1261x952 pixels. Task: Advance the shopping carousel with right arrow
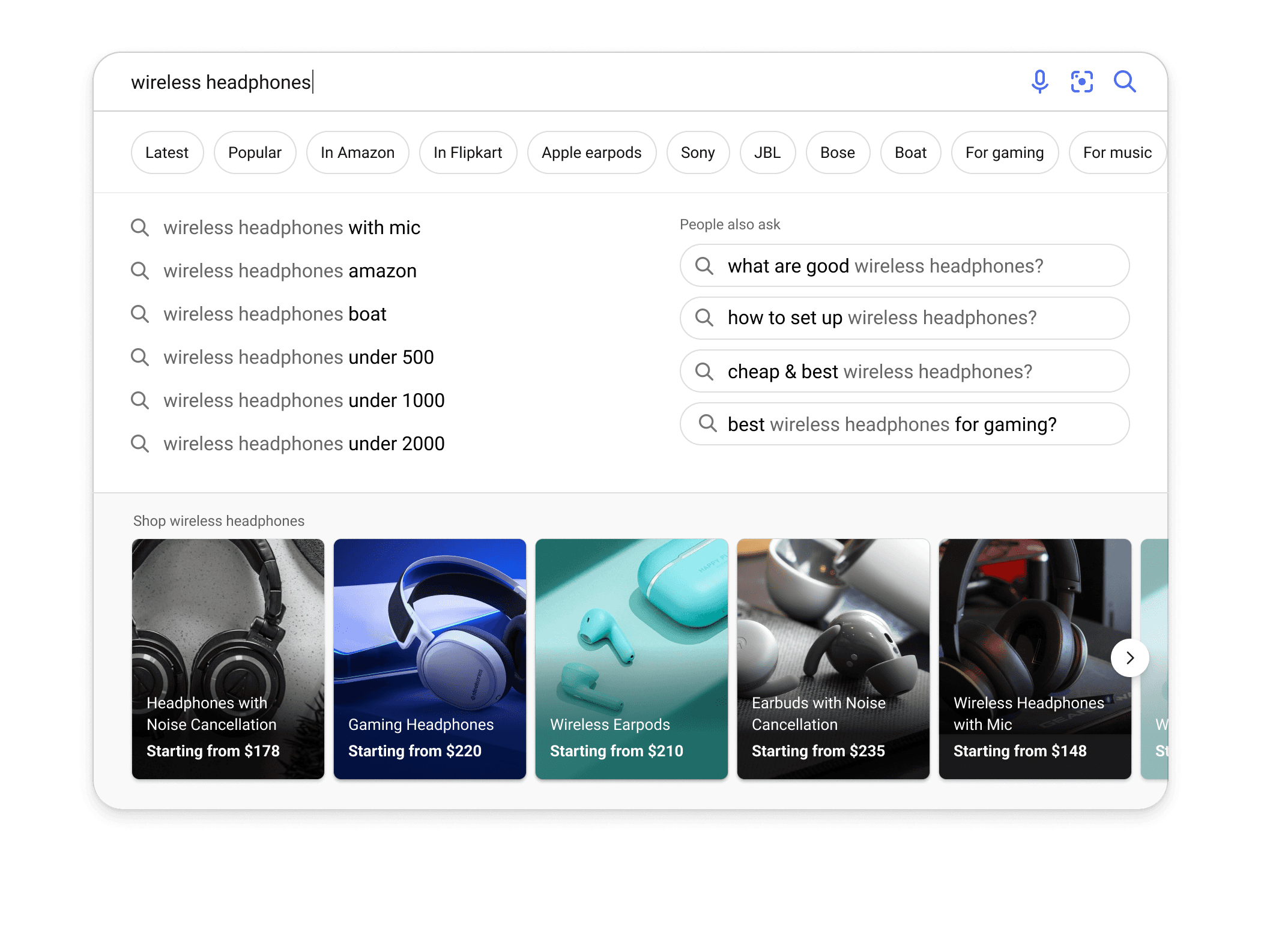pos(1129,658)
